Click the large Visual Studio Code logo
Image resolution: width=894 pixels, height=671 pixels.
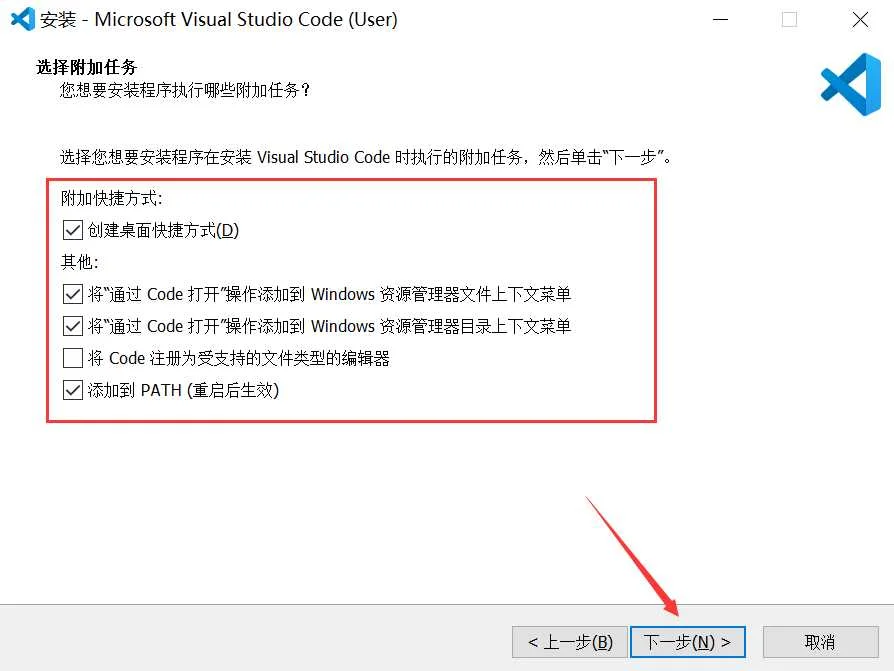(x=851, y=84)
